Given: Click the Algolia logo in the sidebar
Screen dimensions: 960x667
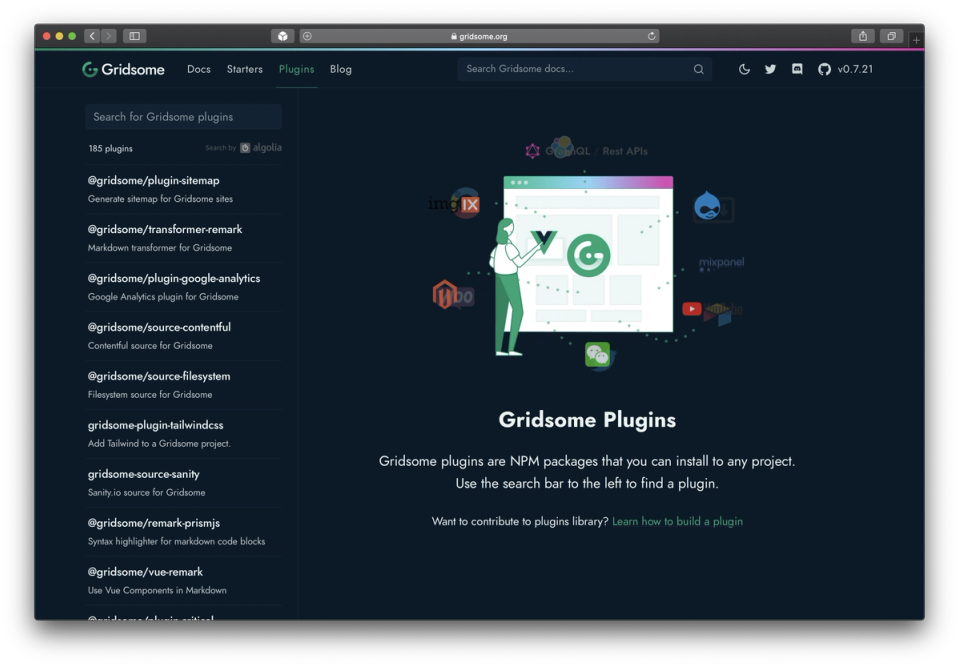Looking at the screenshot, I should (261, 148).
